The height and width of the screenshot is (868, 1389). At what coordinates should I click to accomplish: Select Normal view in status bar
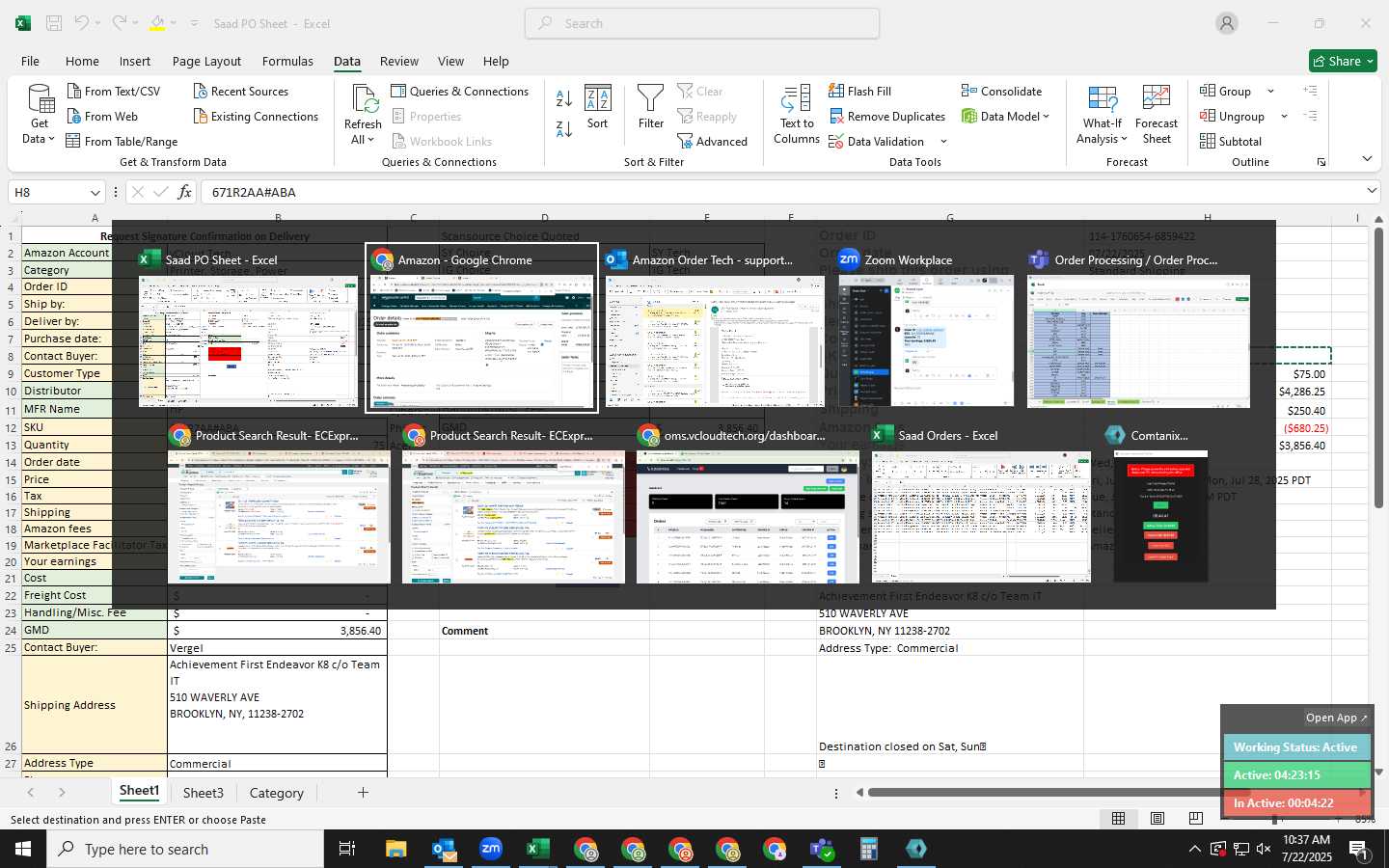point(1119,819)
